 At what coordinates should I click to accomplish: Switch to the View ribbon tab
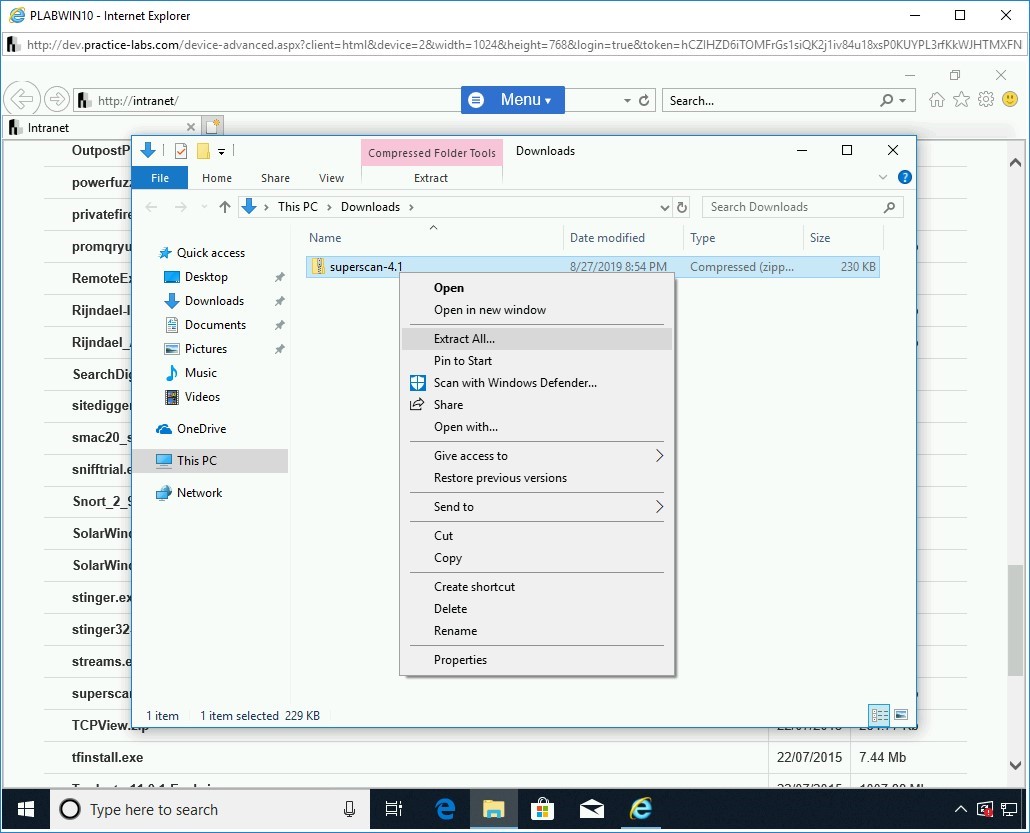(x=331, y=178)
